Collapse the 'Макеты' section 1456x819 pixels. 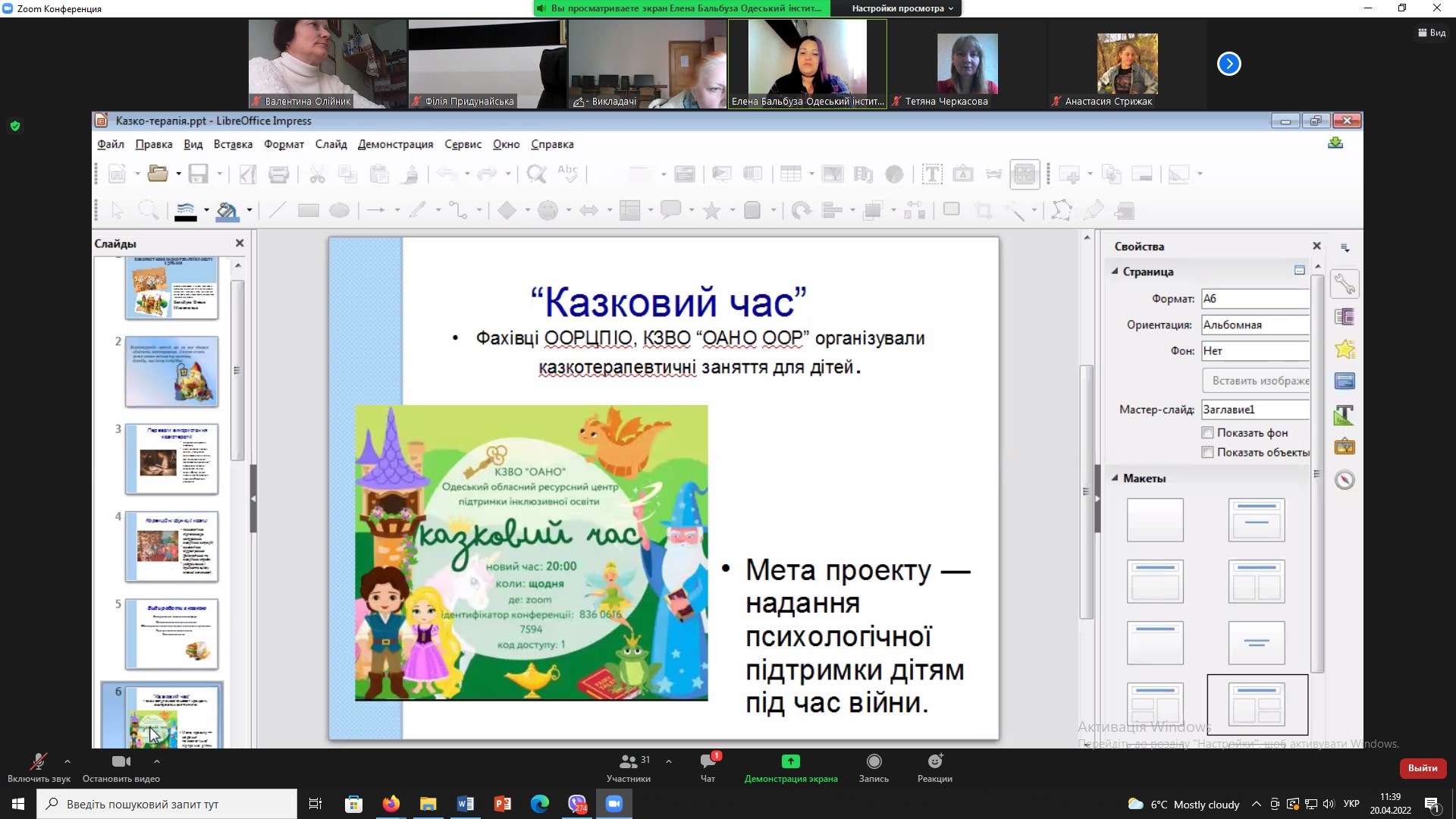[x=1115, y=479]
